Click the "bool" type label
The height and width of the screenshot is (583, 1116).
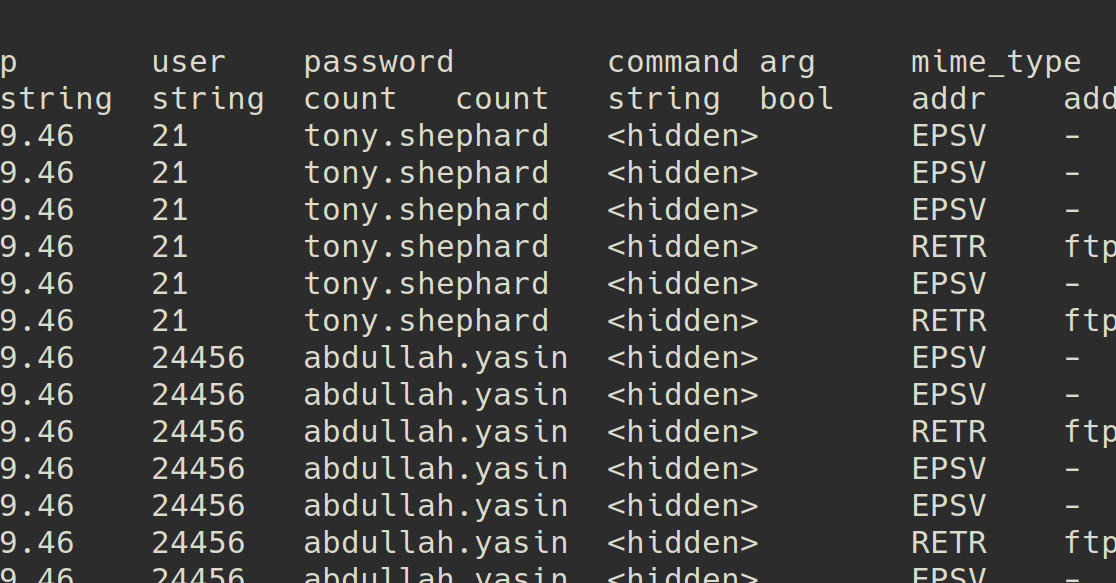pyautogui.click(x=796, y=99)
